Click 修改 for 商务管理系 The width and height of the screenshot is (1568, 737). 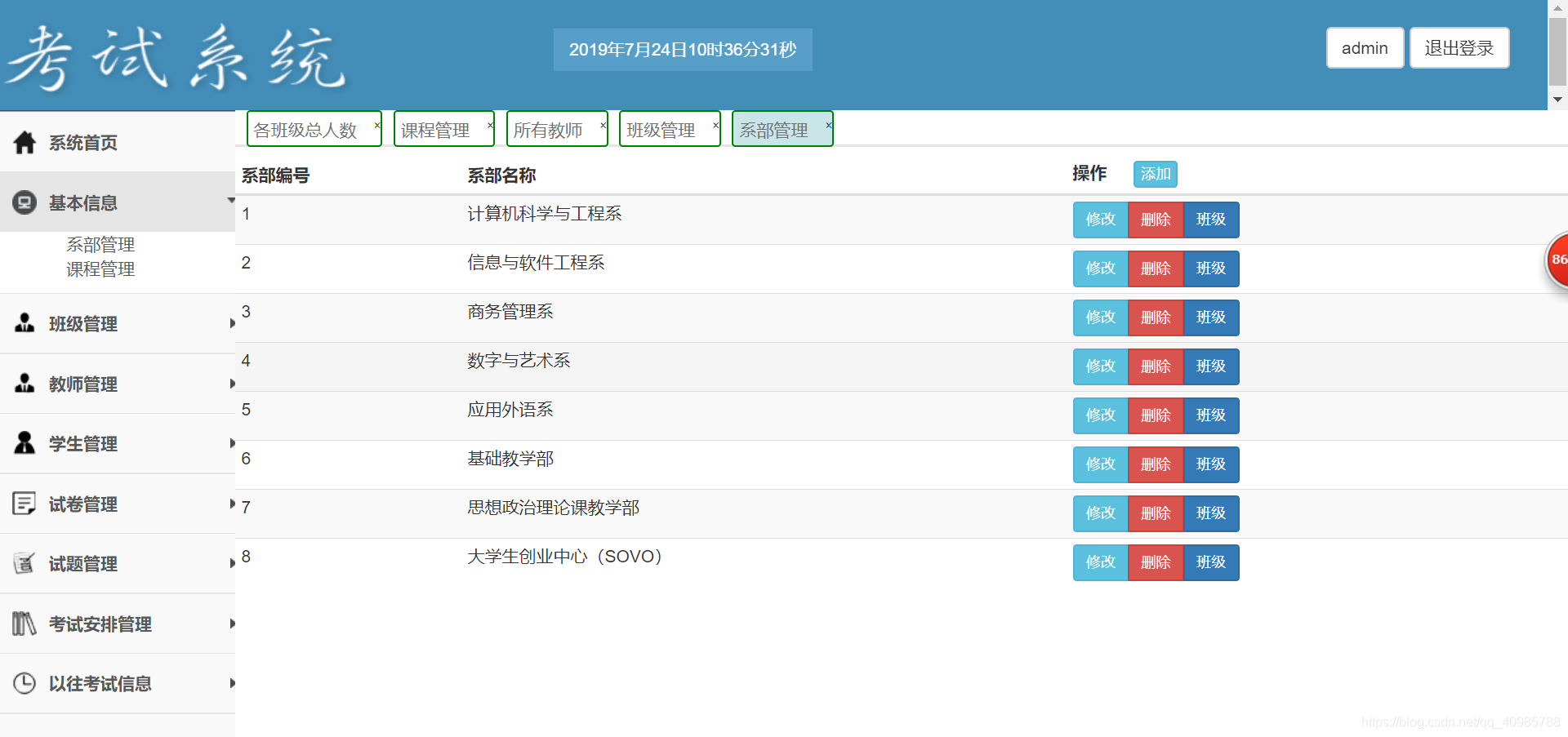click(x=1100, y=317)
